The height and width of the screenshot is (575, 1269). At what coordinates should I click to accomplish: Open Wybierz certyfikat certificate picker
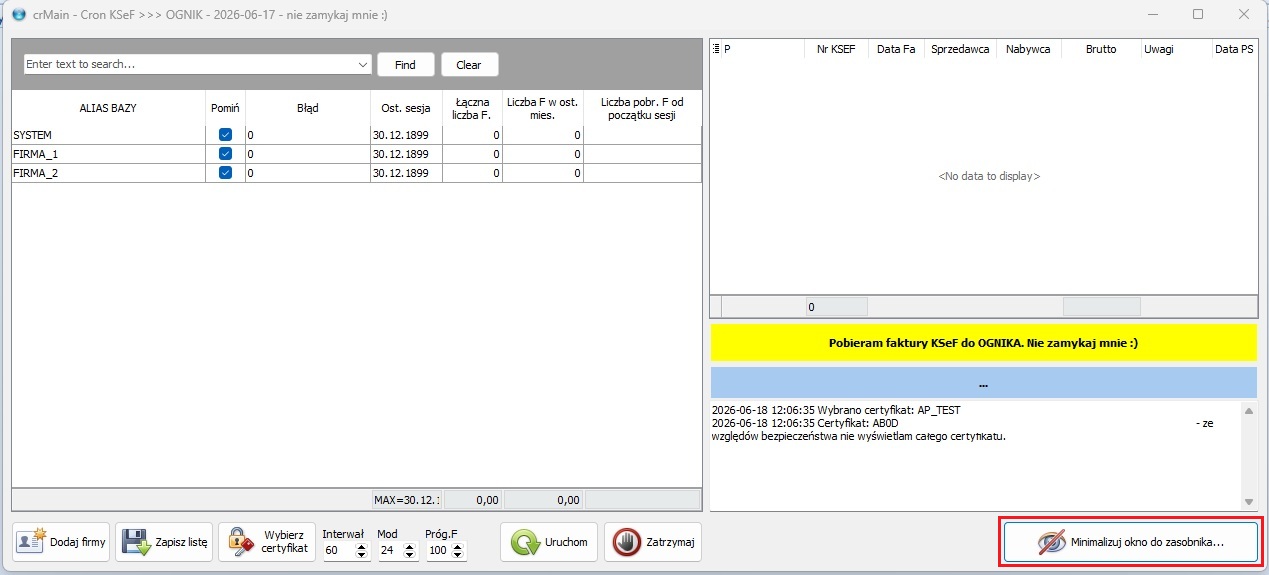pyautogui.click(x=267, y=542)
